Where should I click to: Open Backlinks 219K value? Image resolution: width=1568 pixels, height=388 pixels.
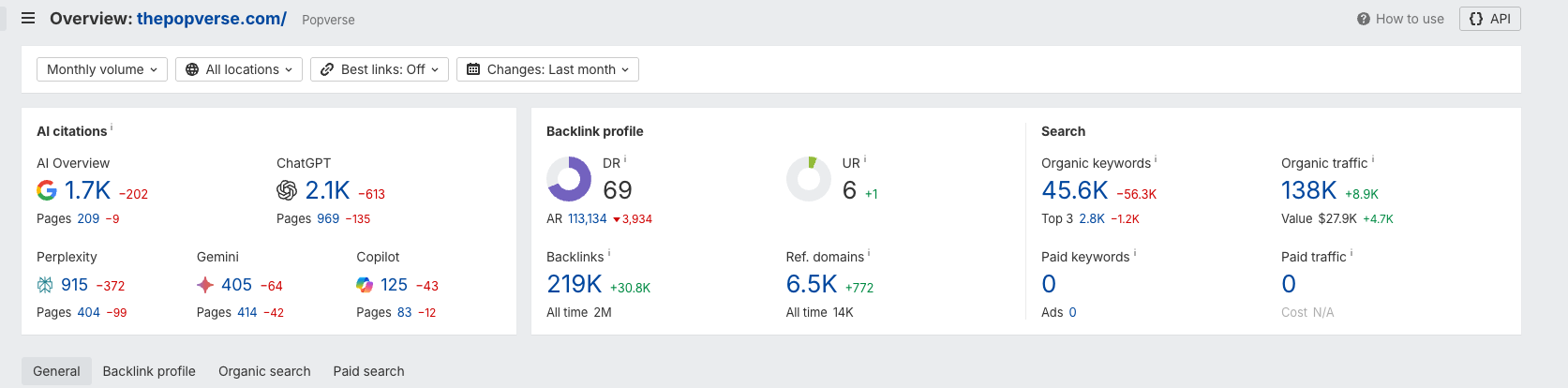click(575, 284)
